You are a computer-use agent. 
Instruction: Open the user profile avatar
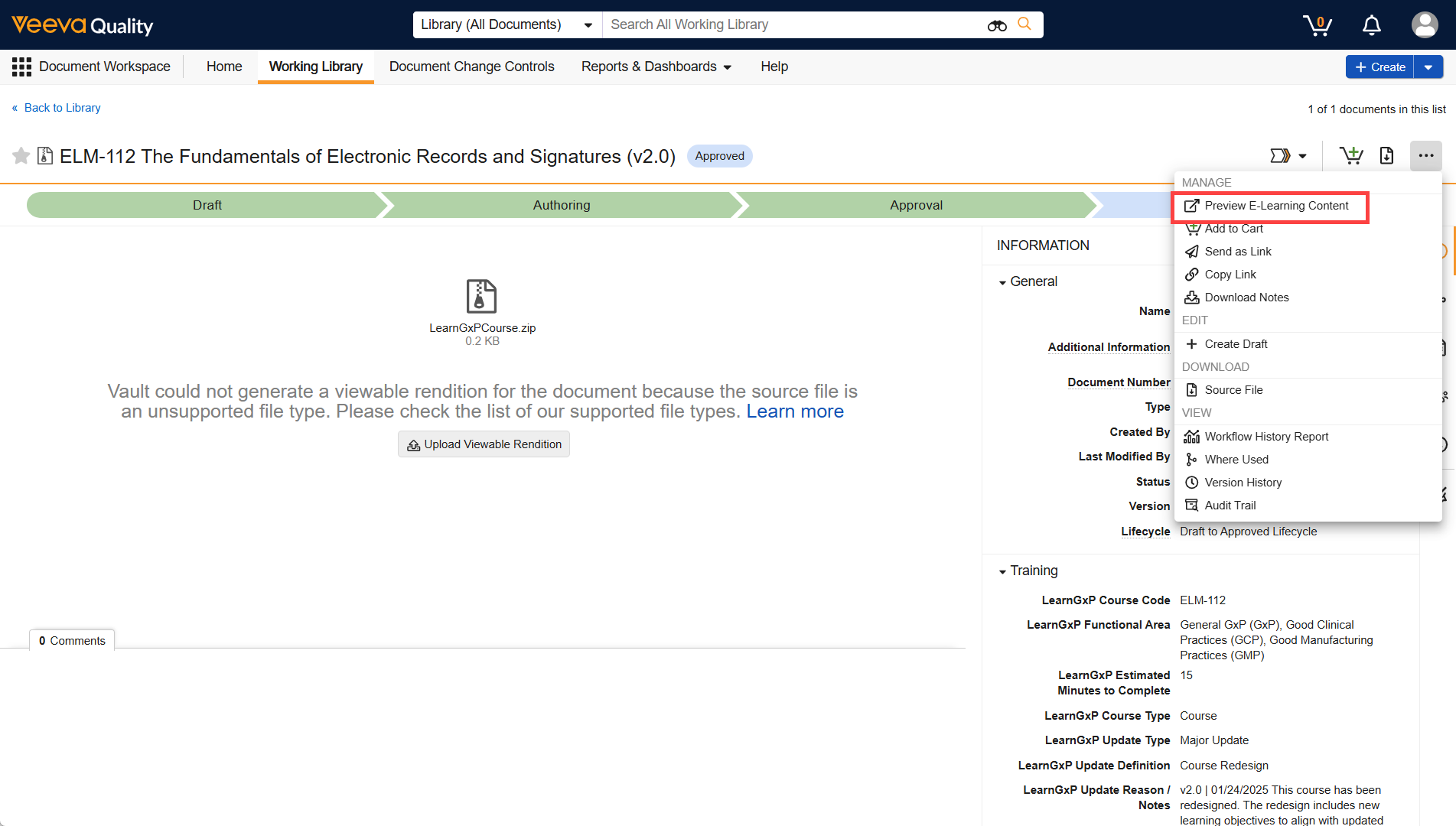1425,25
